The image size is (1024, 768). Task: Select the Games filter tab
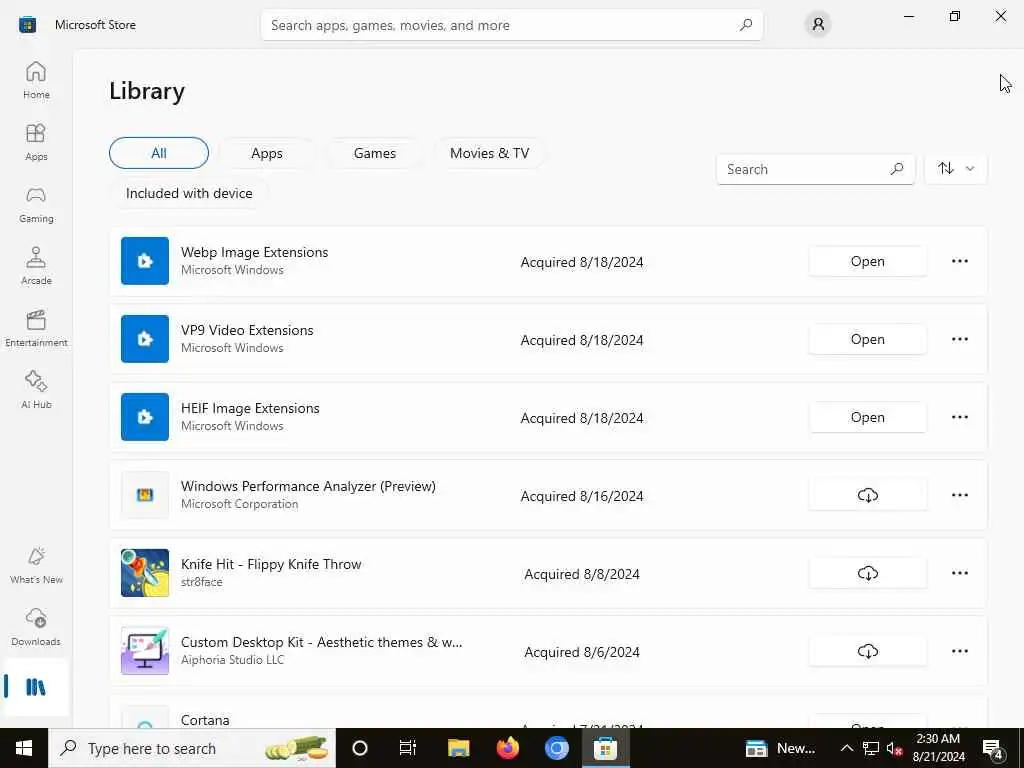click(x=374, y=153)
